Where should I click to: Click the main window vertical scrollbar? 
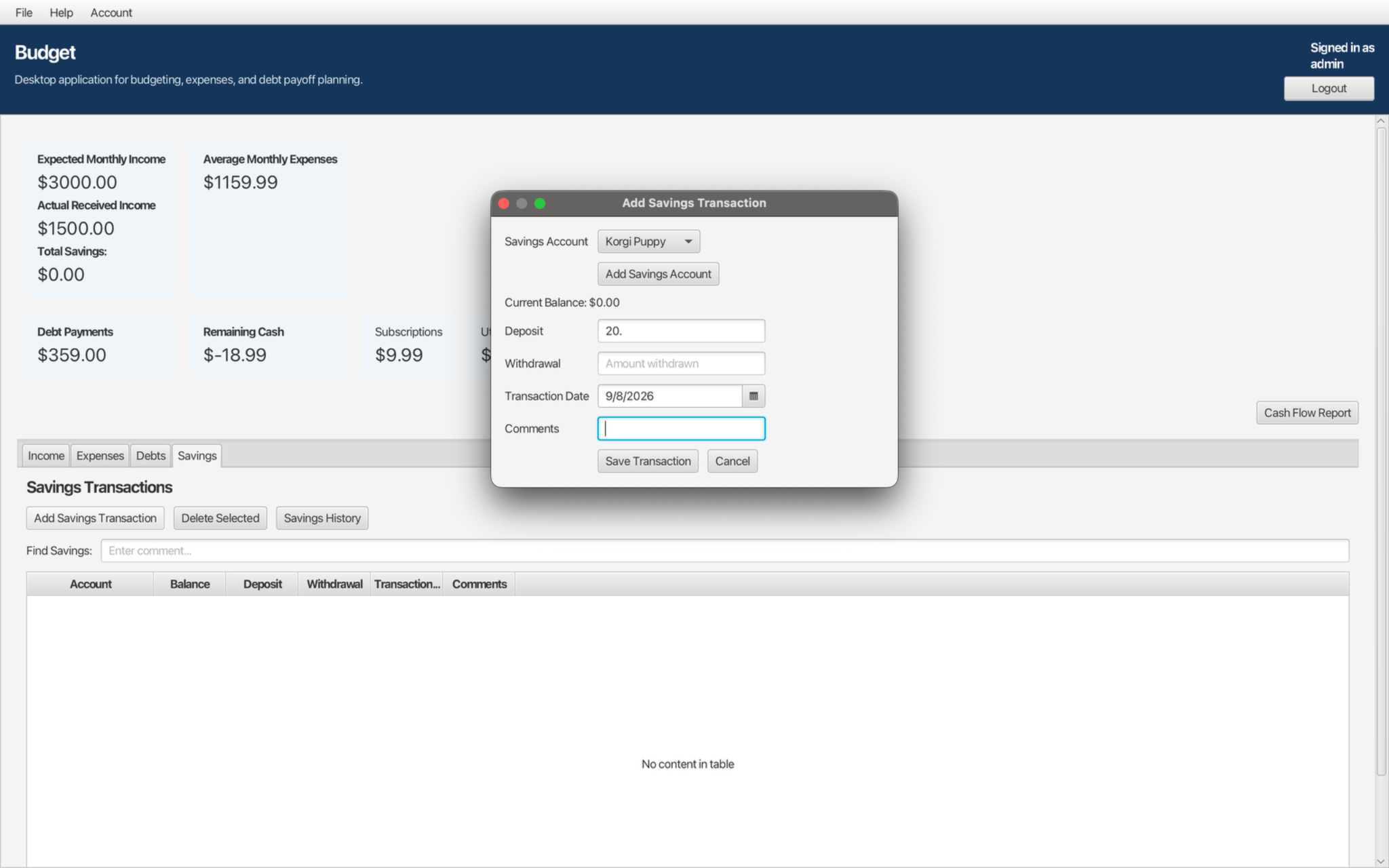1381,451
